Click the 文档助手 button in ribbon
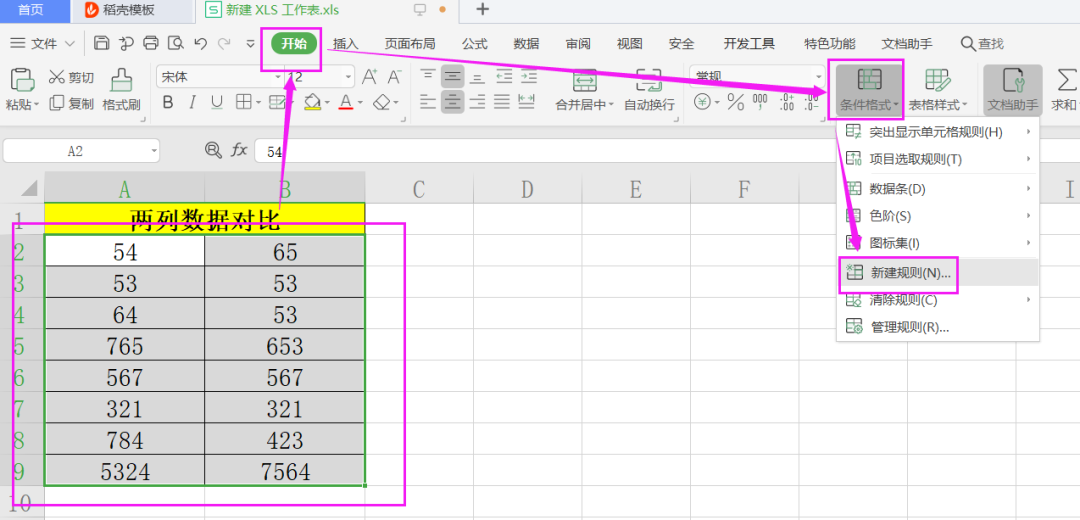Image resolution: width=1080 pixels, height=520 pixels. coord(1012,90)
